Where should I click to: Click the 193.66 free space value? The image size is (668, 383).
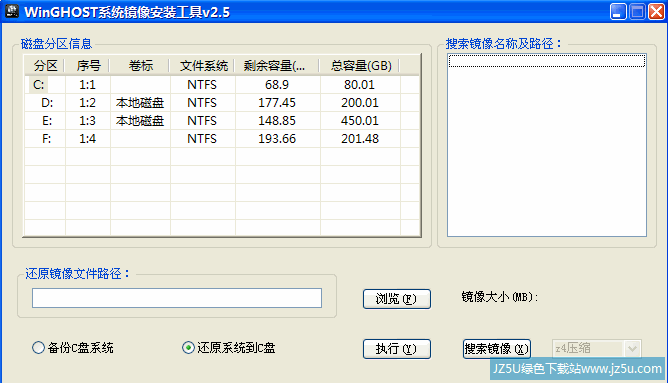[277, 138]
